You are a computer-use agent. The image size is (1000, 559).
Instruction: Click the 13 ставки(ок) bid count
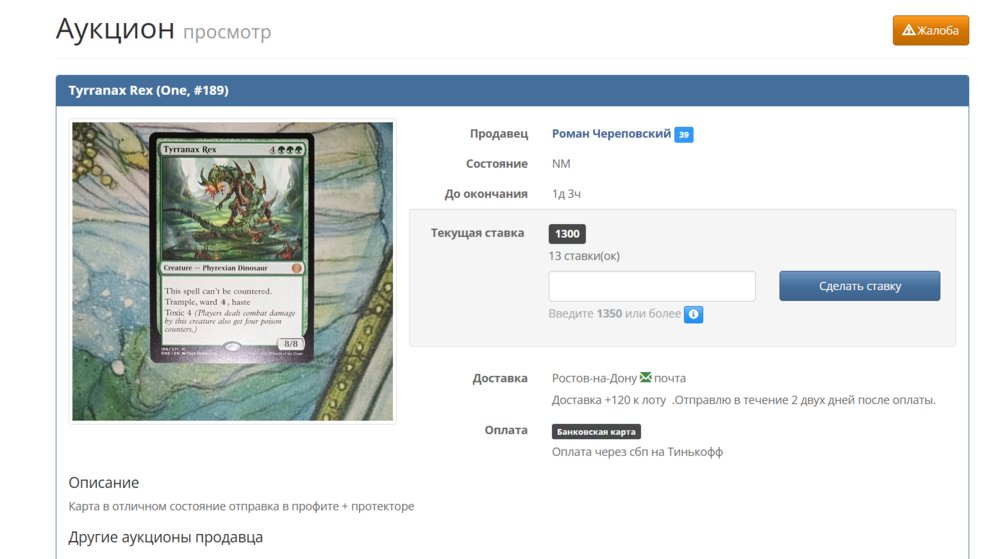[584, 256]
